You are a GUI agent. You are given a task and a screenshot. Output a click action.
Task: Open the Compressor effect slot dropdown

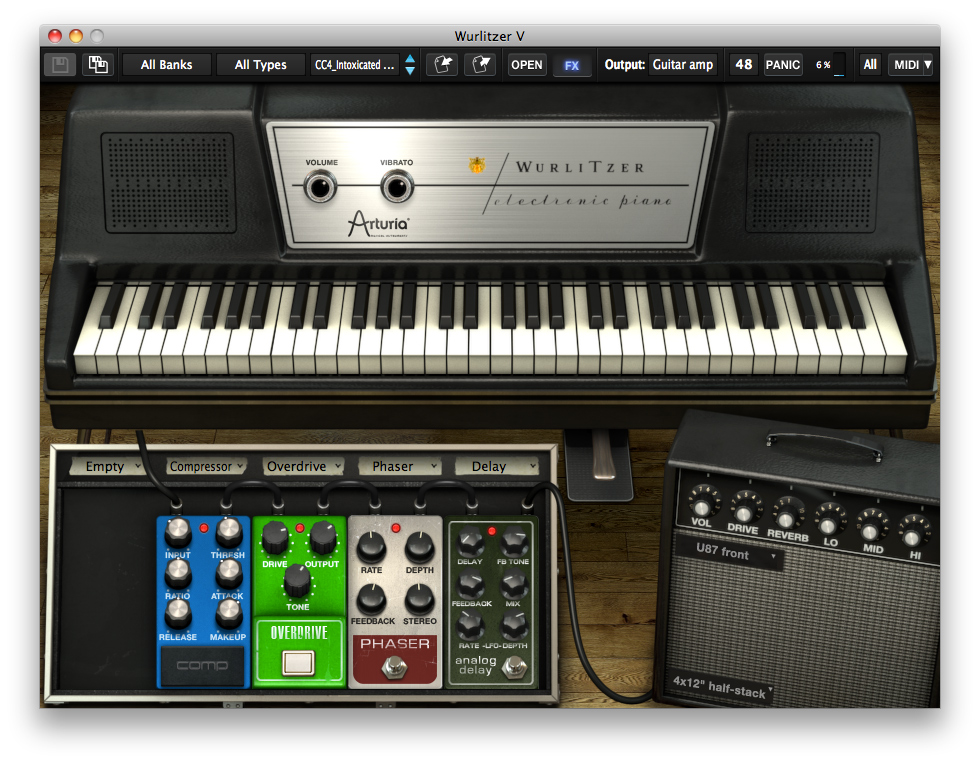(x=207, y=466)
